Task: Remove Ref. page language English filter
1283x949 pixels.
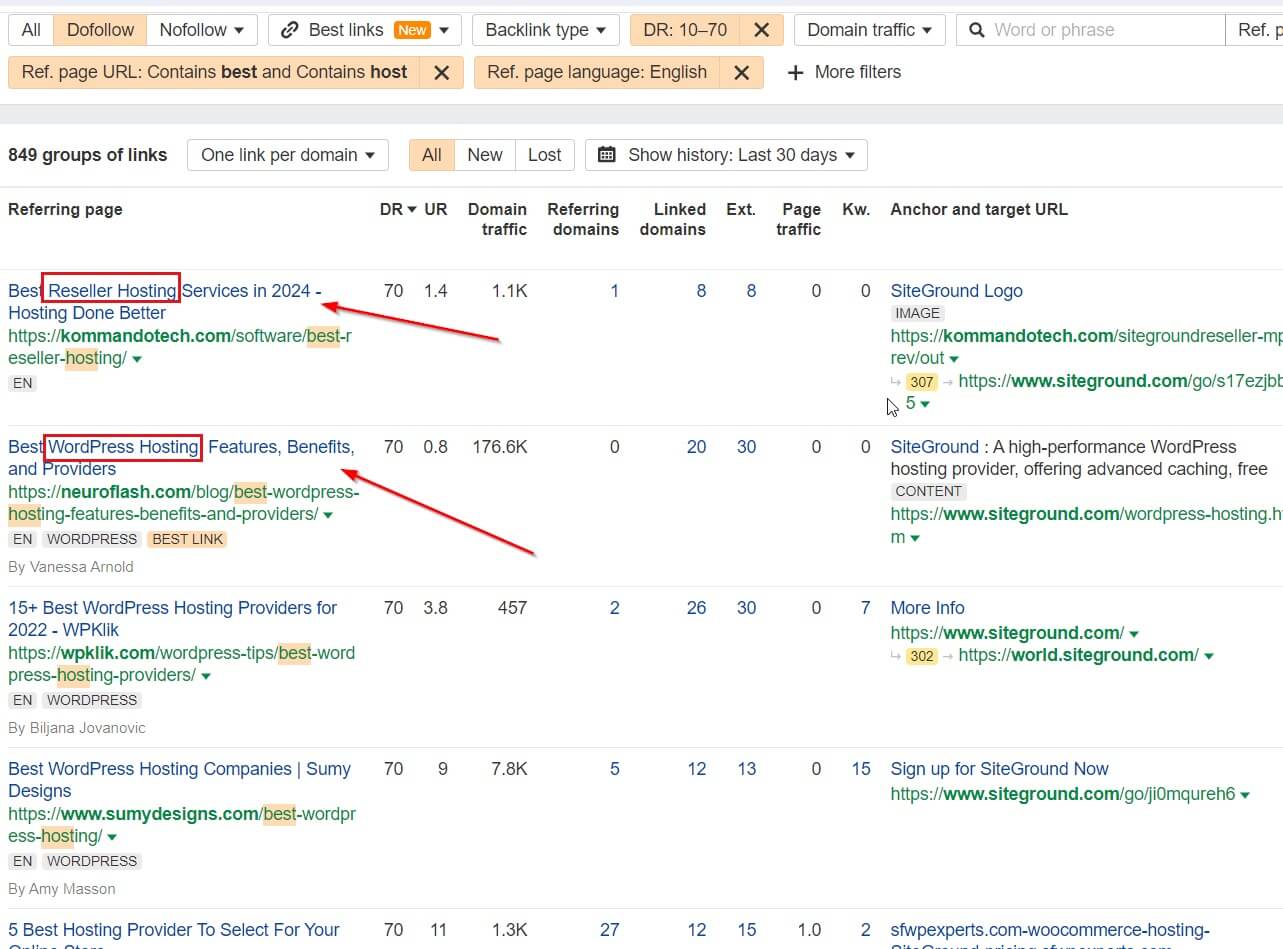Action: [741, 72]
